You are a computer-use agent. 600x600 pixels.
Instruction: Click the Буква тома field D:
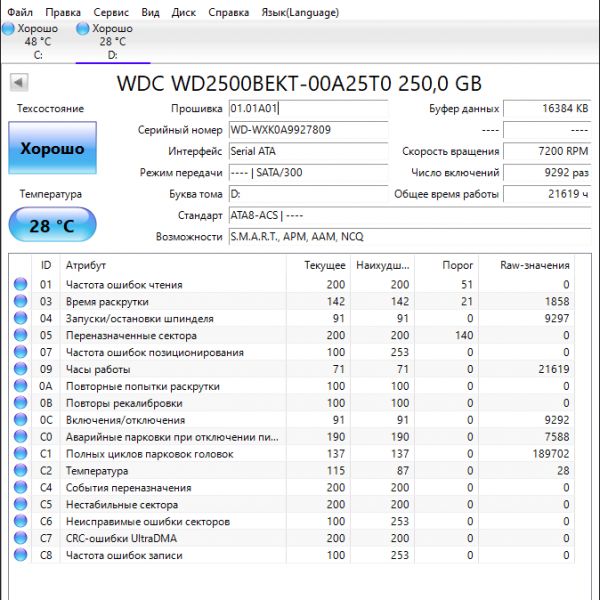click(x=308, y=194)
